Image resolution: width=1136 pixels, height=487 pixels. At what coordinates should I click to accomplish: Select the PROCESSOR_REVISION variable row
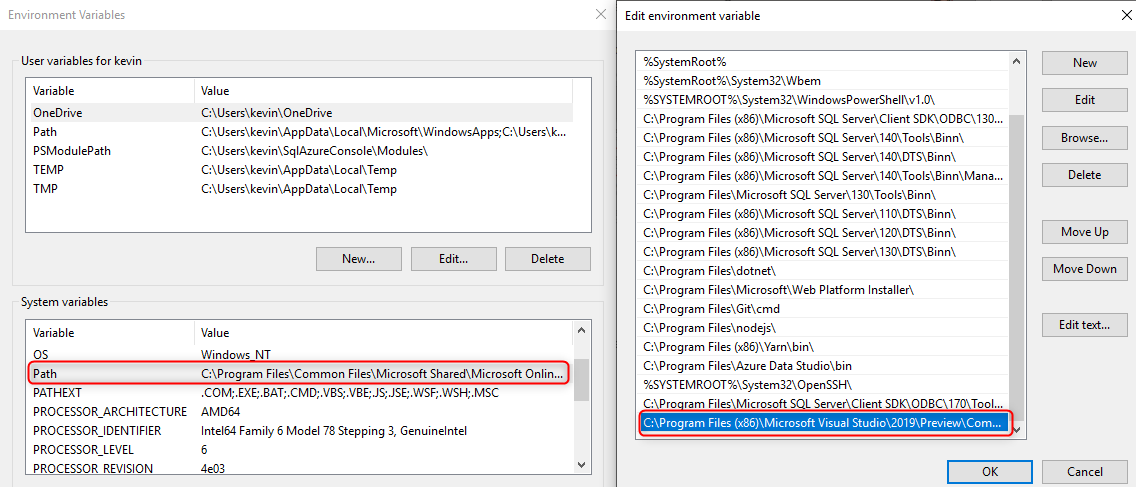coord(299,468)
